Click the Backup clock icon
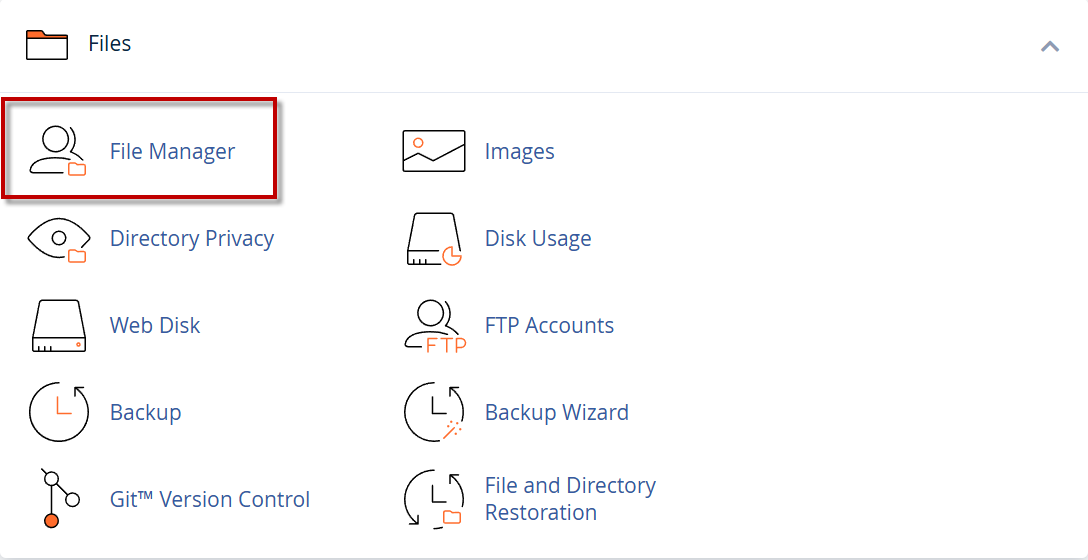 point(60,412)
